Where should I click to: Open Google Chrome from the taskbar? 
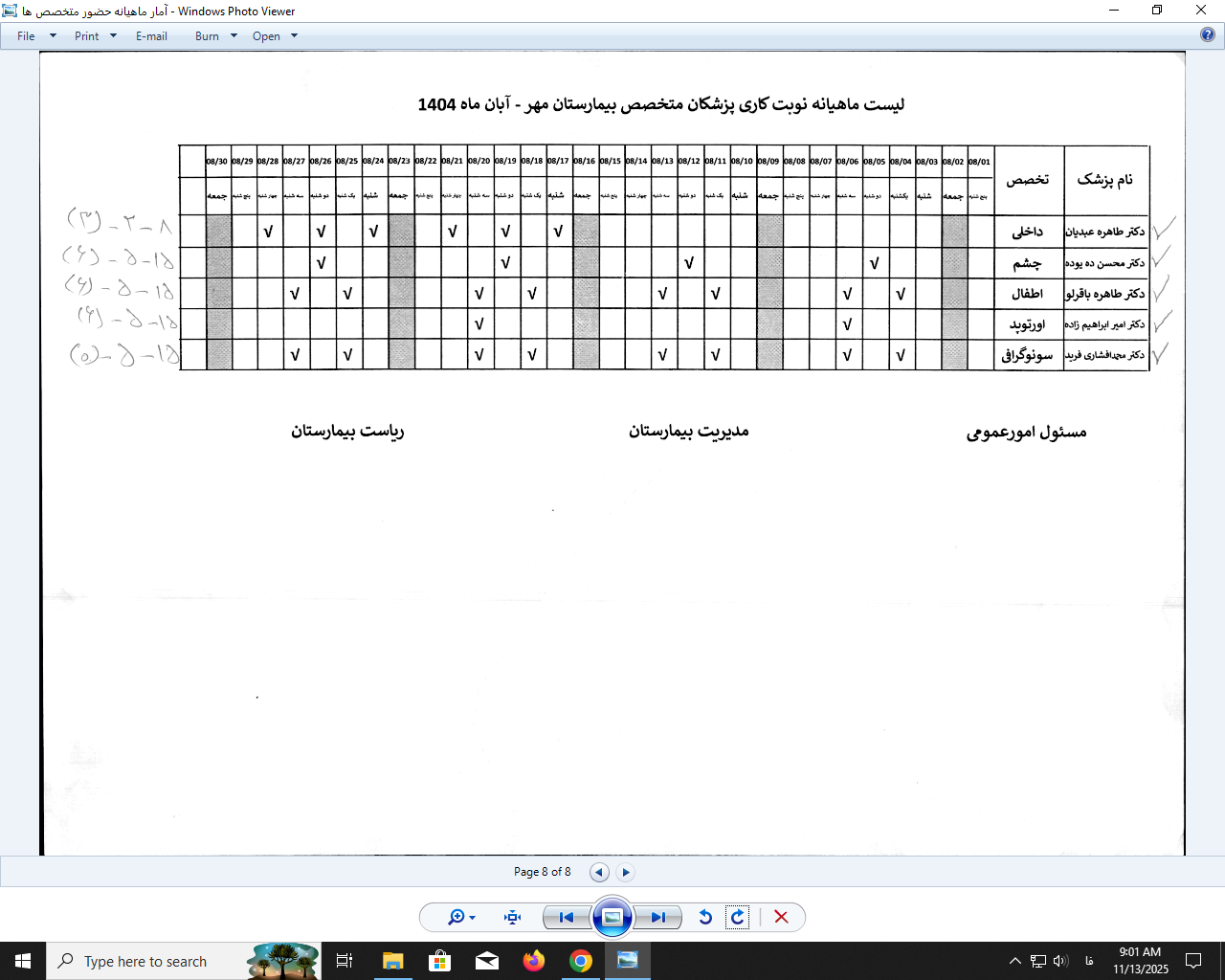(581, 961)
